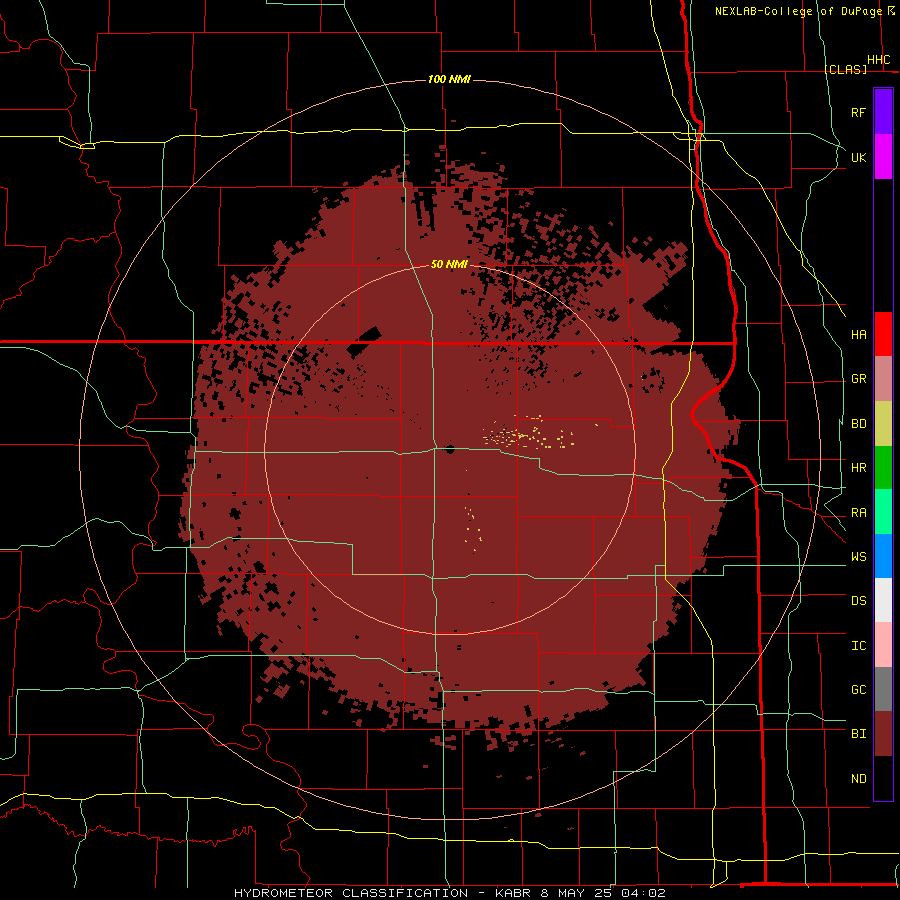Click the BD yellow legend color swatch
900x900 pixels.
click(883, 424)
